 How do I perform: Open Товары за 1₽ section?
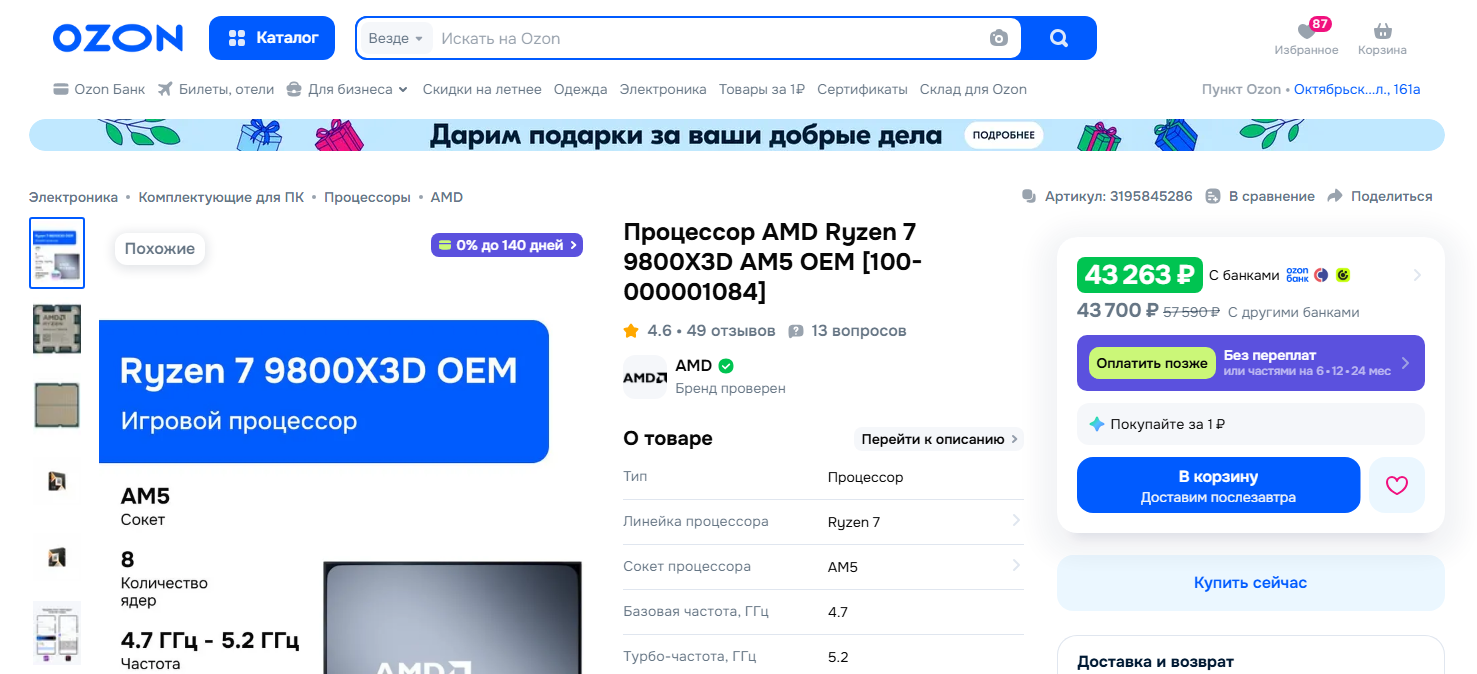coord(762,89)
